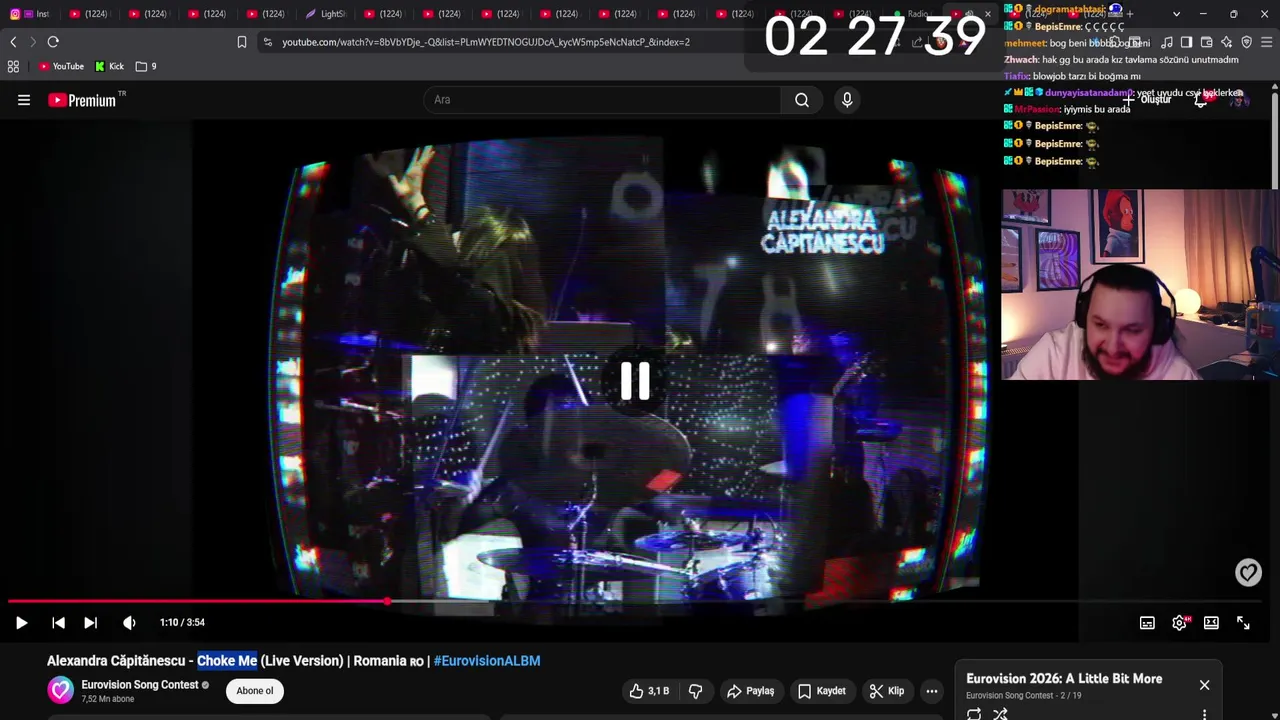Open the YouTube bookmark
The width and height of the screenshot is (1280, 720).
pos(61,66)
